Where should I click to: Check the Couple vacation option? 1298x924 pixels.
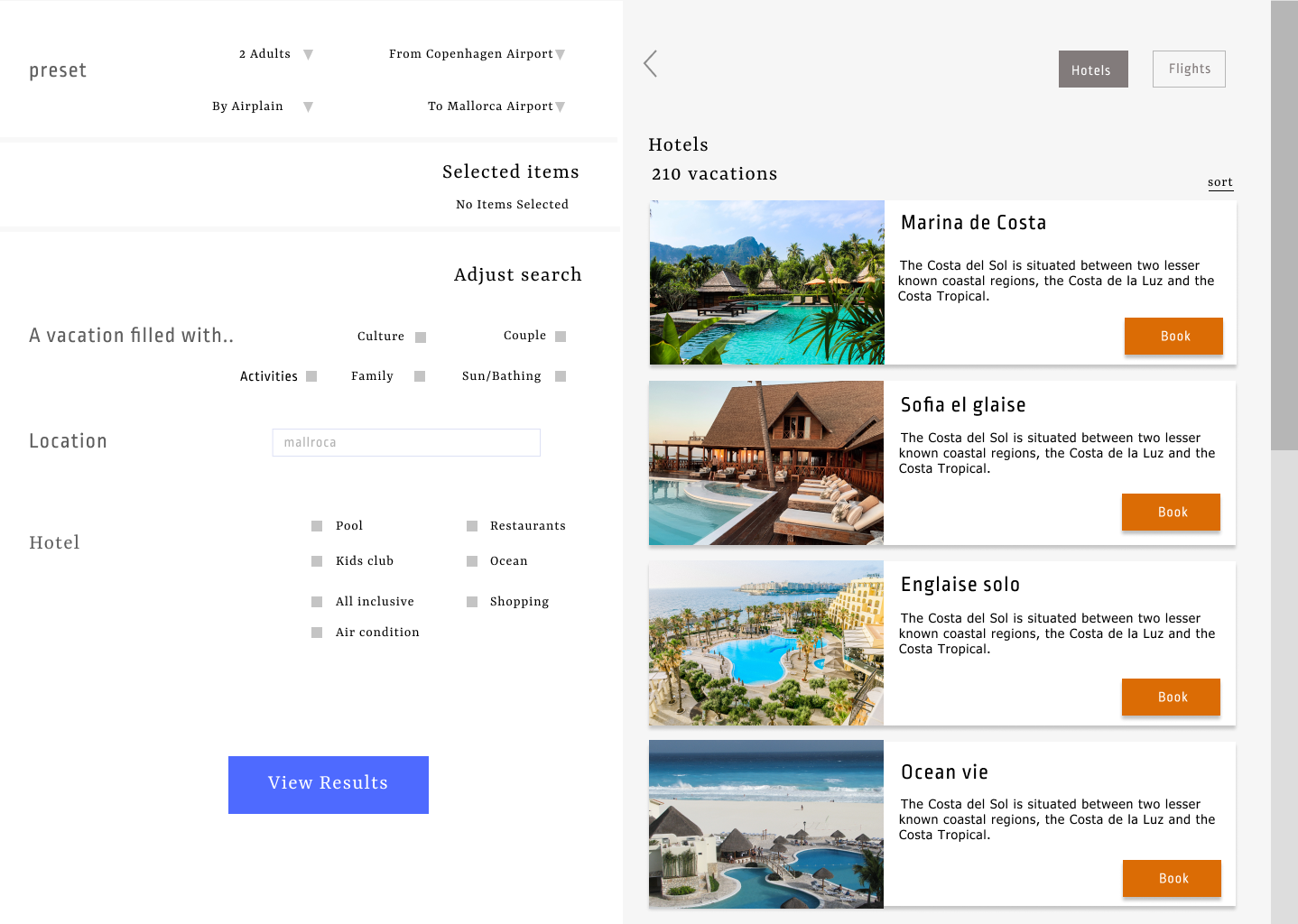(560, 336)
